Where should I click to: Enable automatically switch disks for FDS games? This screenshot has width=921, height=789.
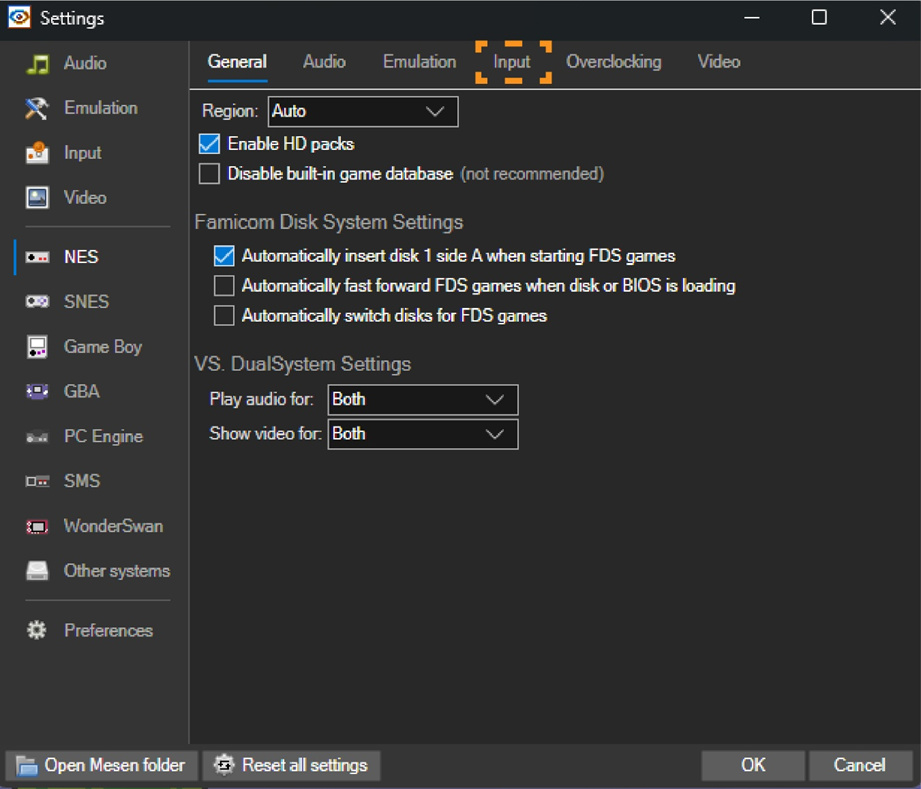pyautogui.click(x=224, y=316)
